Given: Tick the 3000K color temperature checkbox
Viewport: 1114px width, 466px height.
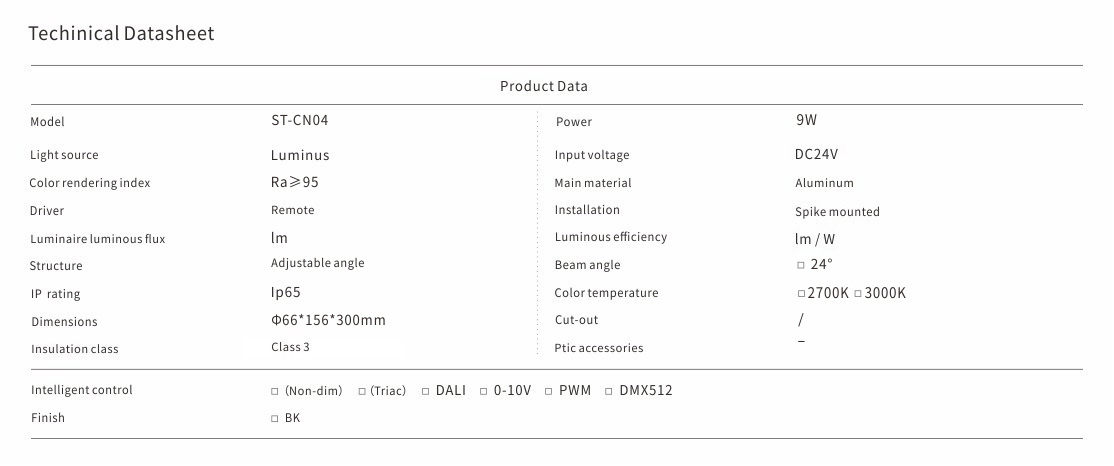Looking at the screenshot, I should click(x=857, y=294).
